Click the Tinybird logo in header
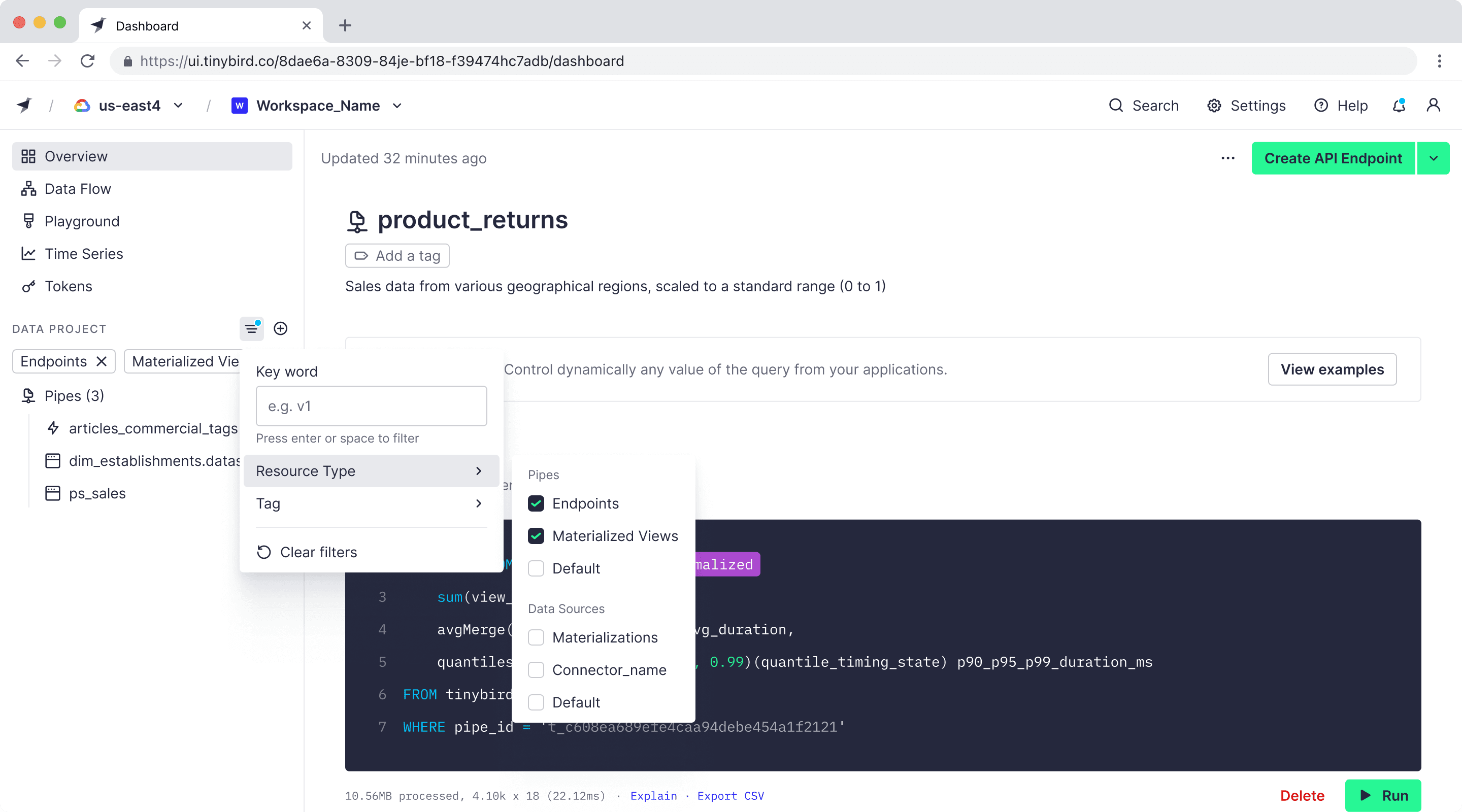Screen dimensions: 1462x812 pos(24,106)
